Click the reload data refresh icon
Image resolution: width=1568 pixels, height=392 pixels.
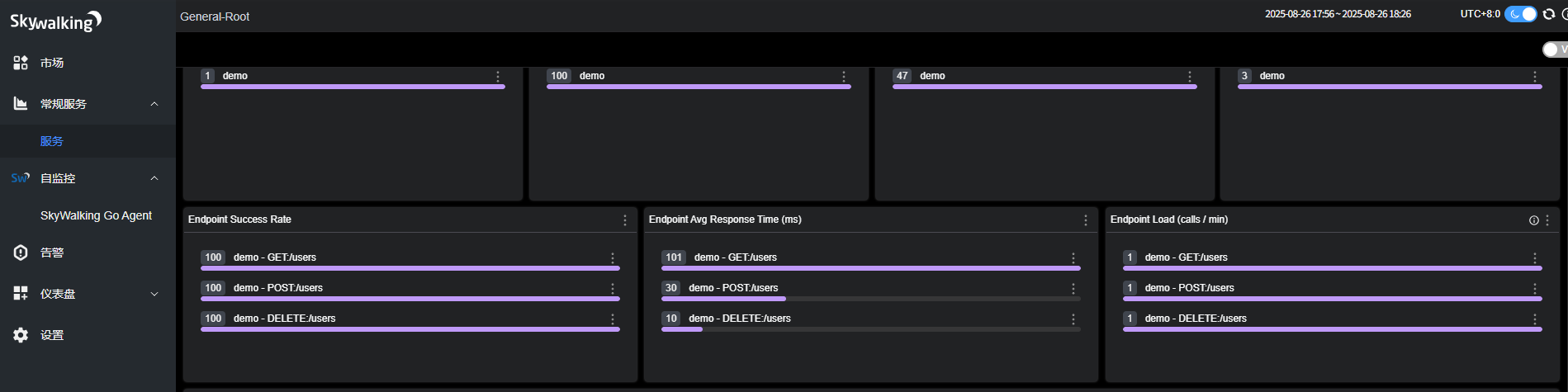click(1549, 14)
